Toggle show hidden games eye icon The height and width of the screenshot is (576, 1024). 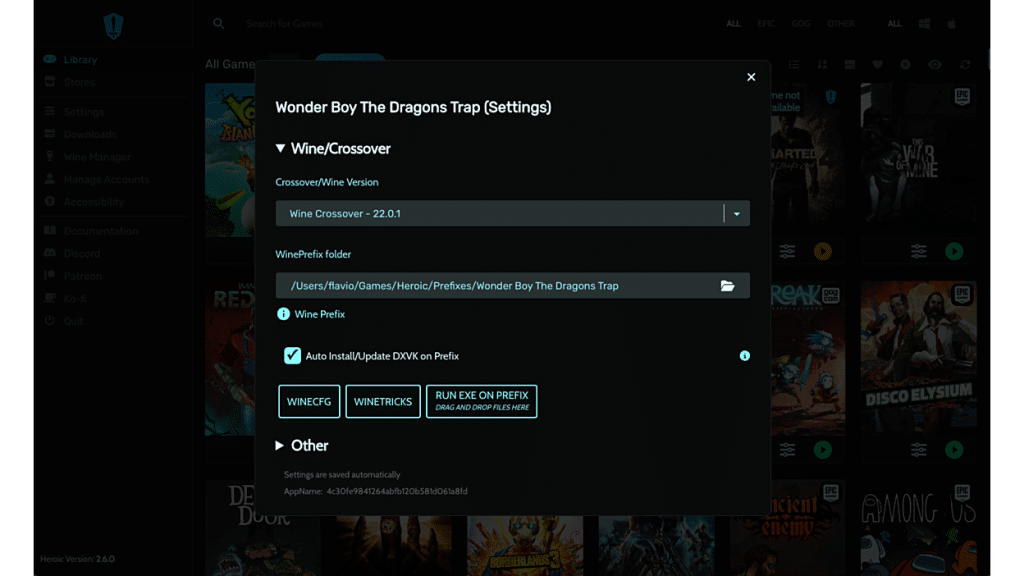point(935,64)
